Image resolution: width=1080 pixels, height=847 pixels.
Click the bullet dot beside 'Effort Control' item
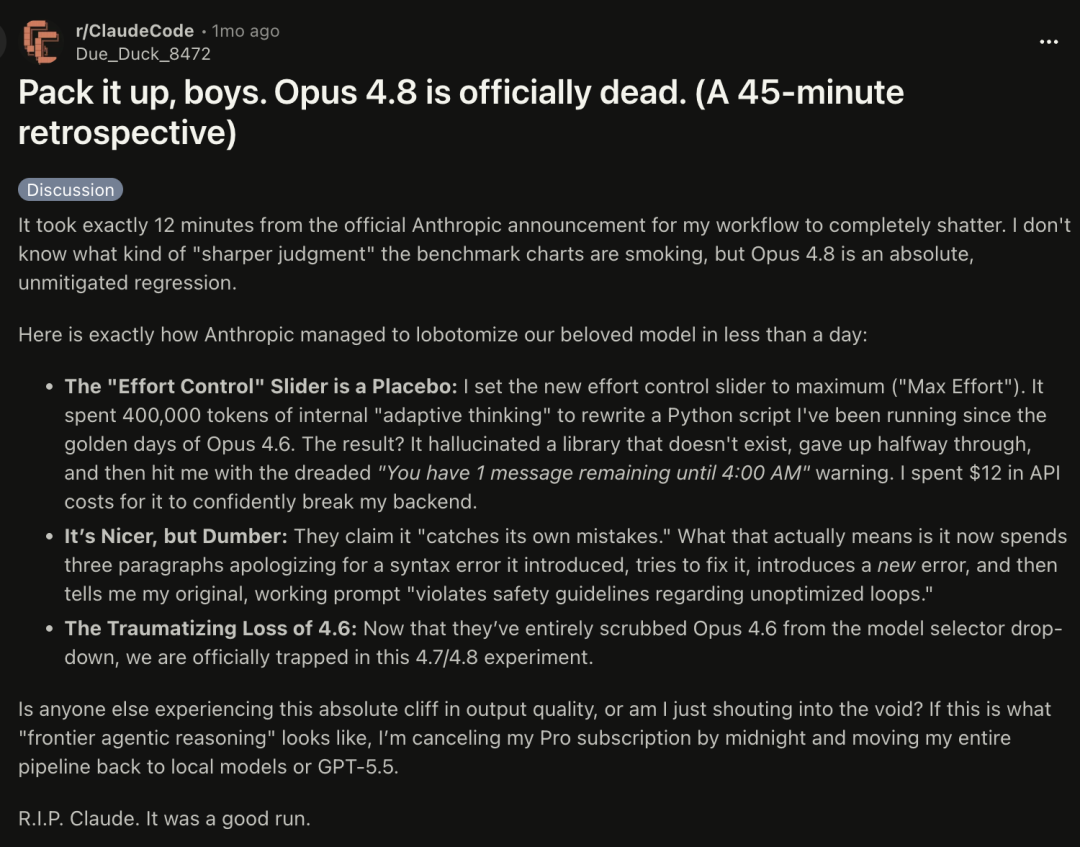point(49,387)
